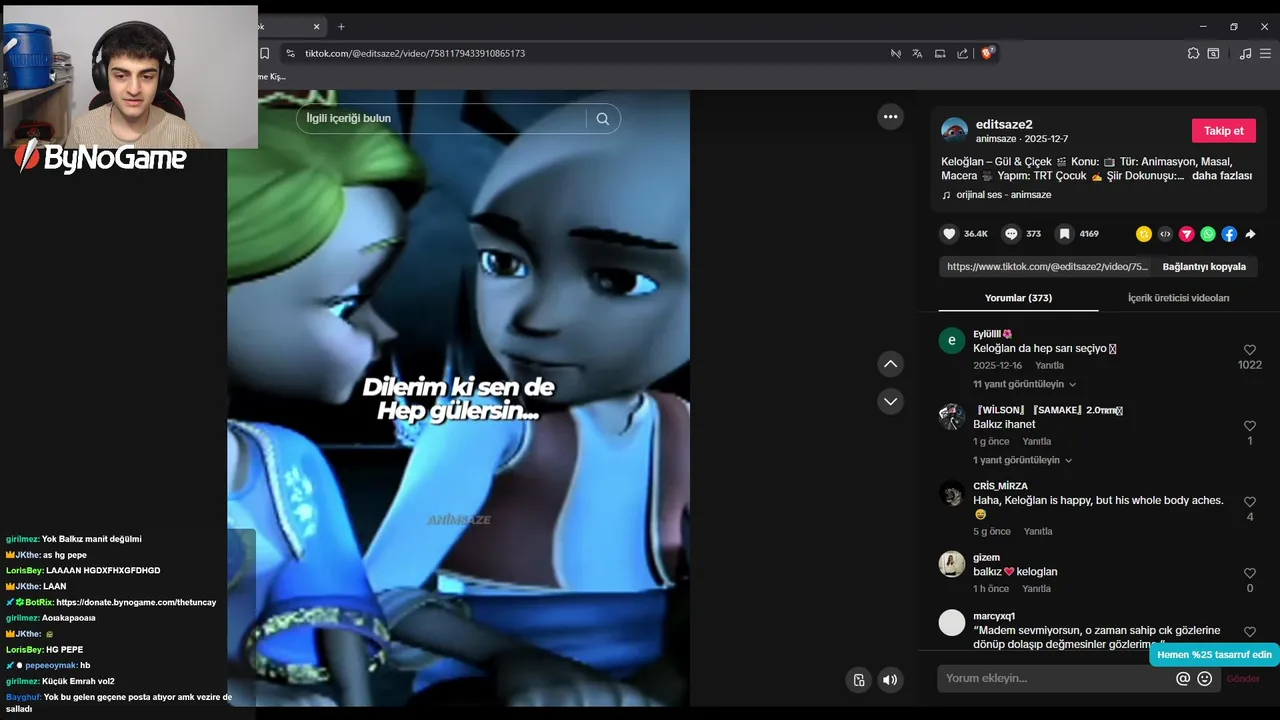This screenshot has width=1280, height=720.
Task: Go to previous video with up arrow
Action: click(x=890, y=364)
